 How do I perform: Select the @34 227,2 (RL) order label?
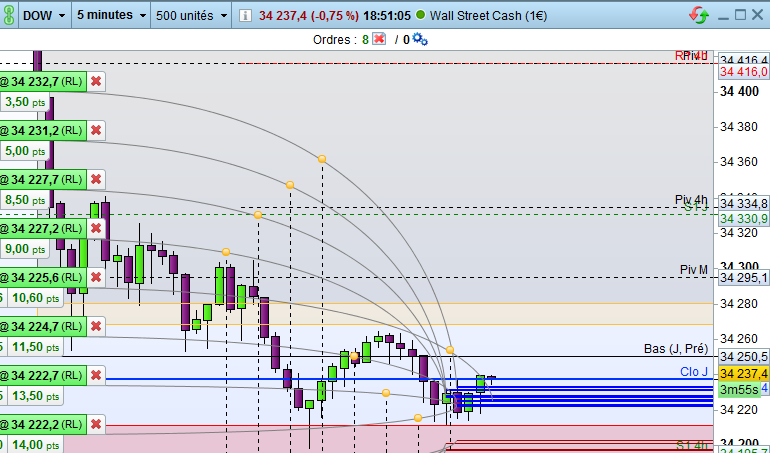[x=43, y=228]
